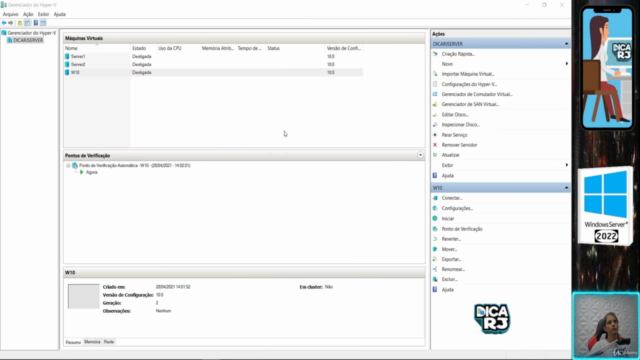This screenshot has width=640, height=360.
Task: Sort by the Nome column header
Action: click(x=97, y=48)
